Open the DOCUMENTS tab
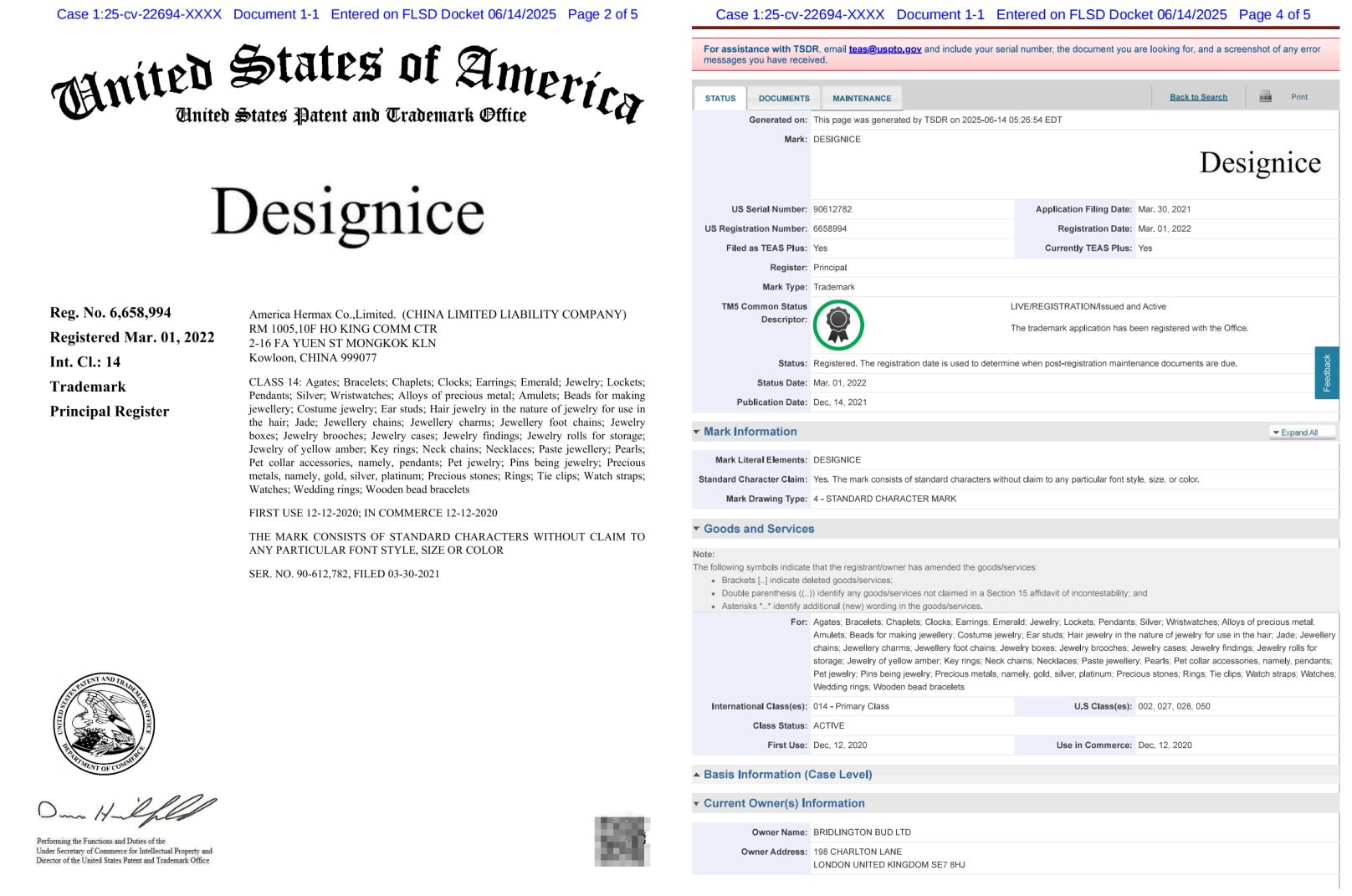Viewport: 1352px width, 896px height. click(784, 99)
